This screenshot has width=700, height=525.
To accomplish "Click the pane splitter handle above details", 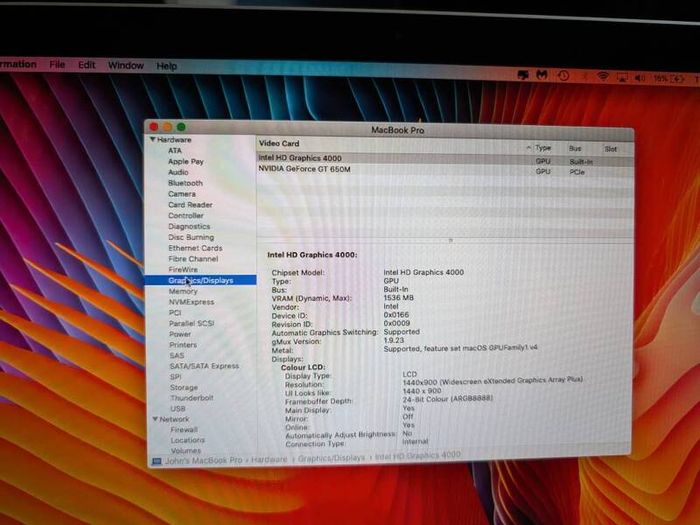I will tap(450, 240).
